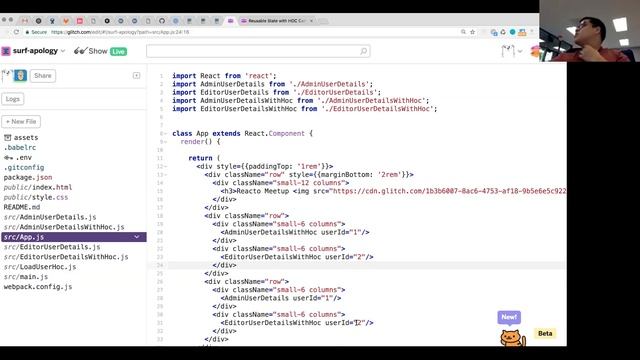Open webpack.config.js file
Viewport: 640px width, 360px height.
pos(38,287)
